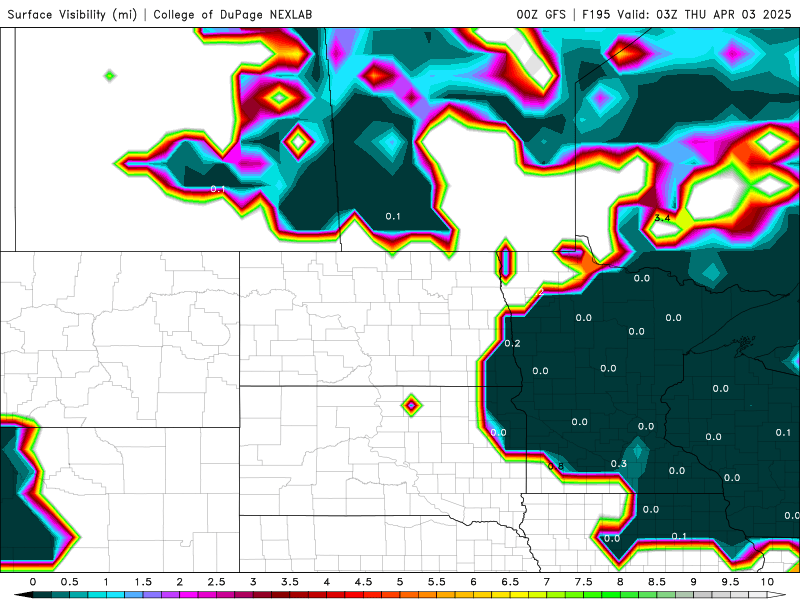The width and height of the screenshot is (800, 600).
Task: Click the '2.5' tick label on color scale
Action: (x=216, y=582)
